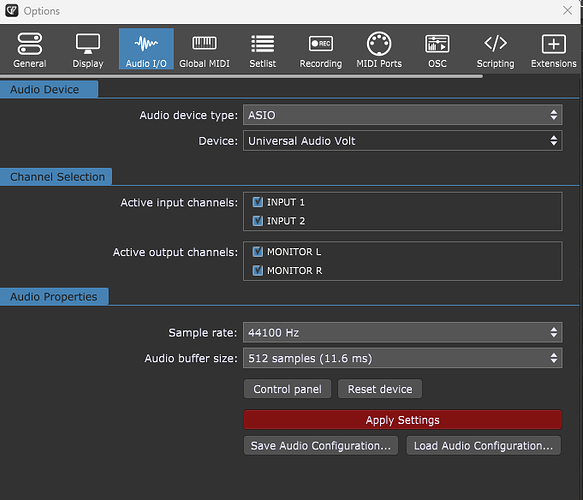Image resolution: width=583 pixels, height=500 pixels.
Task: Select the Channel Selection section tab
Action: (x=56, y=177)
